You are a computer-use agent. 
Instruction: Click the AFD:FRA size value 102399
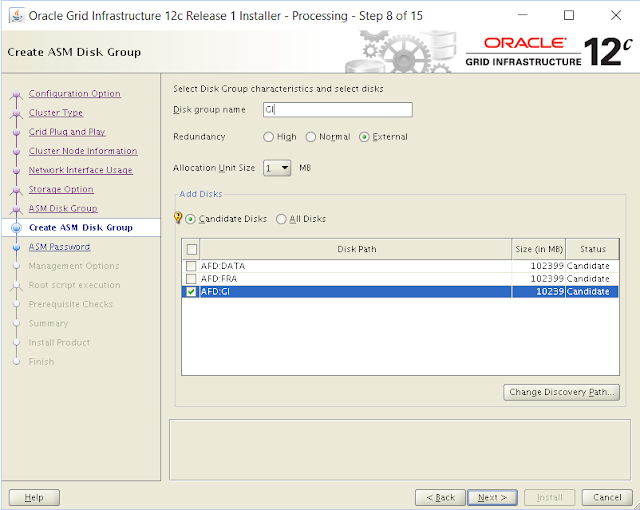[547, 279]
